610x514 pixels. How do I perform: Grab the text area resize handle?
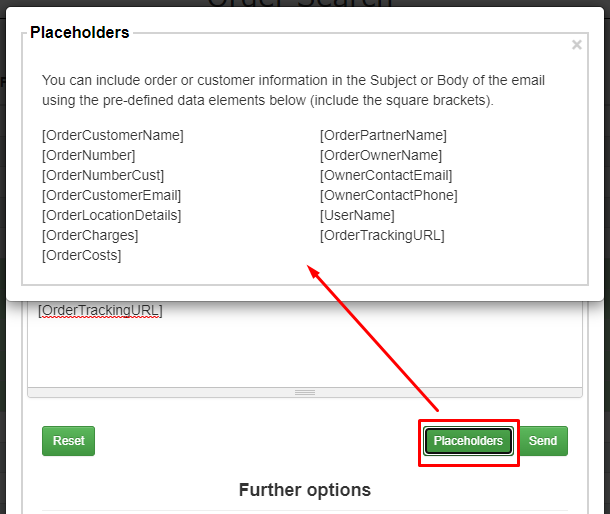pyautogui.click(x=304, y=392)
